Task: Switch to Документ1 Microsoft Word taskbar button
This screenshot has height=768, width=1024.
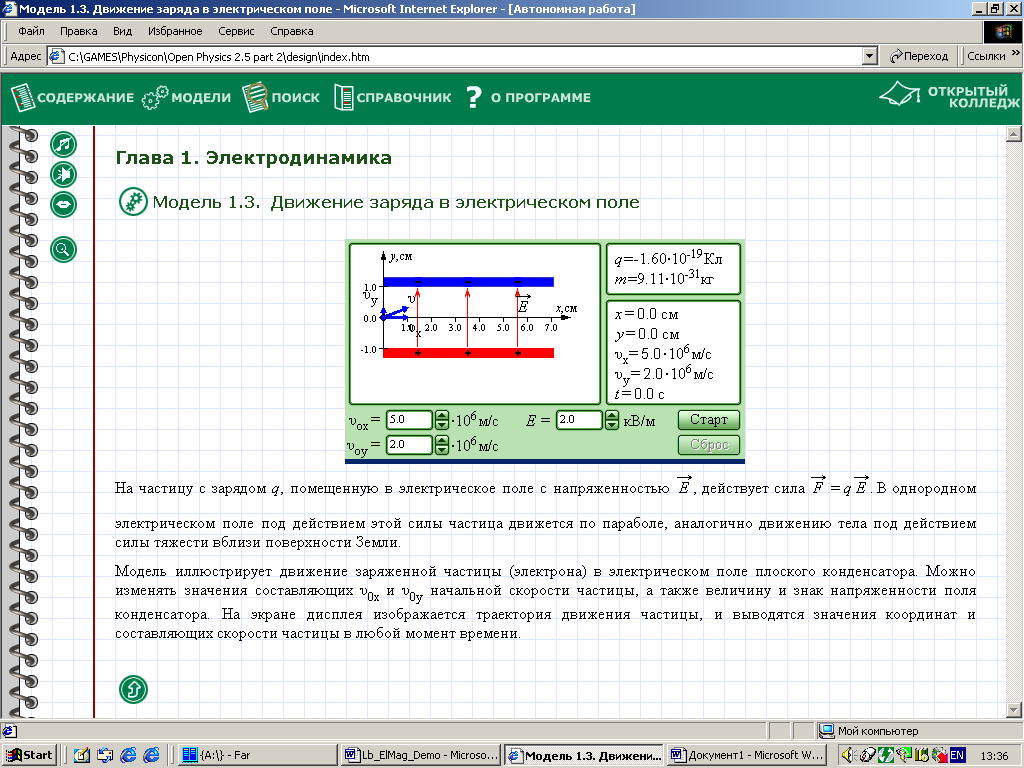Action: click(748, 755)
